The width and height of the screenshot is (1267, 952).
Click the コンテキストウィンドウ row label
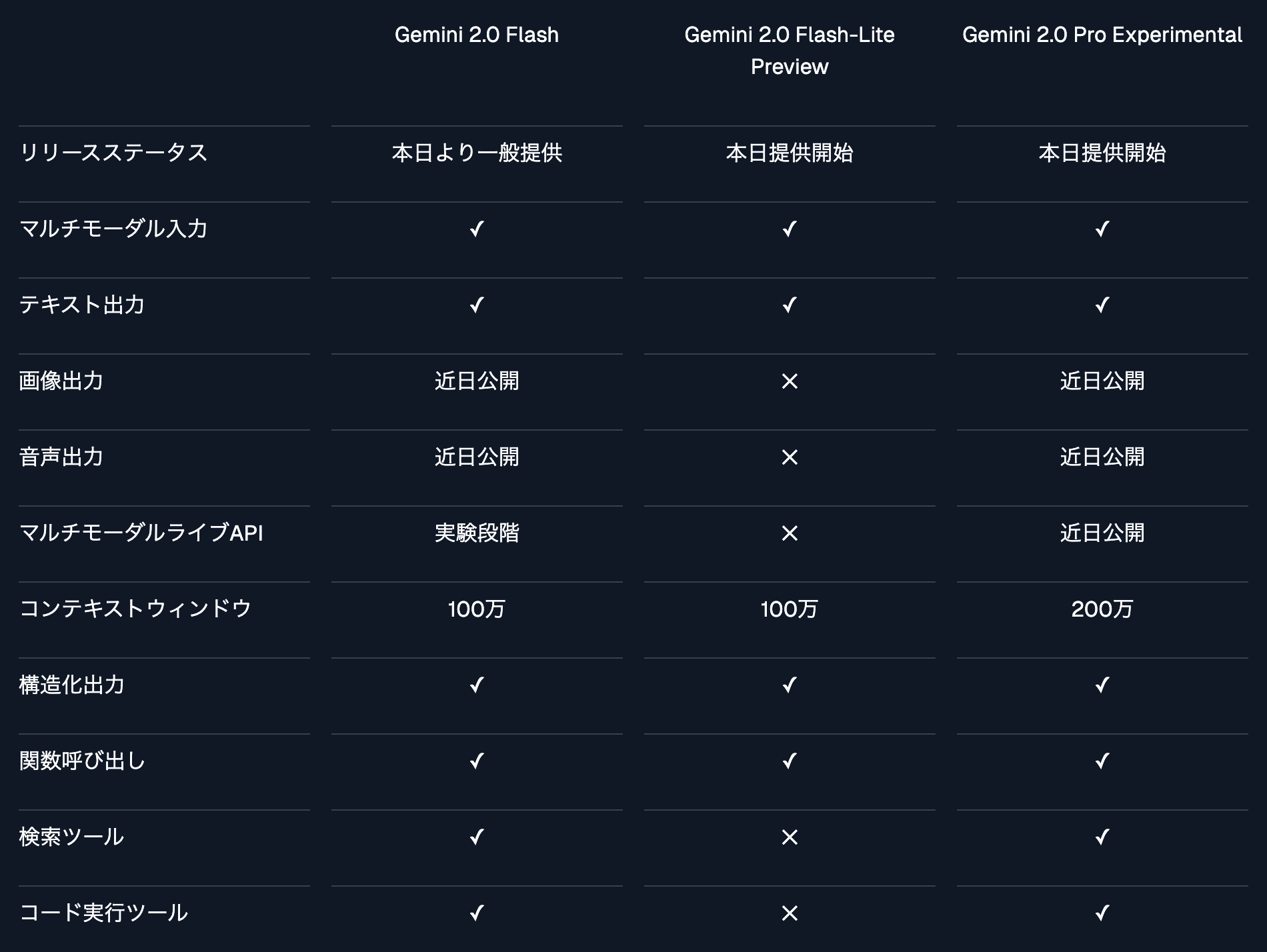135,609
